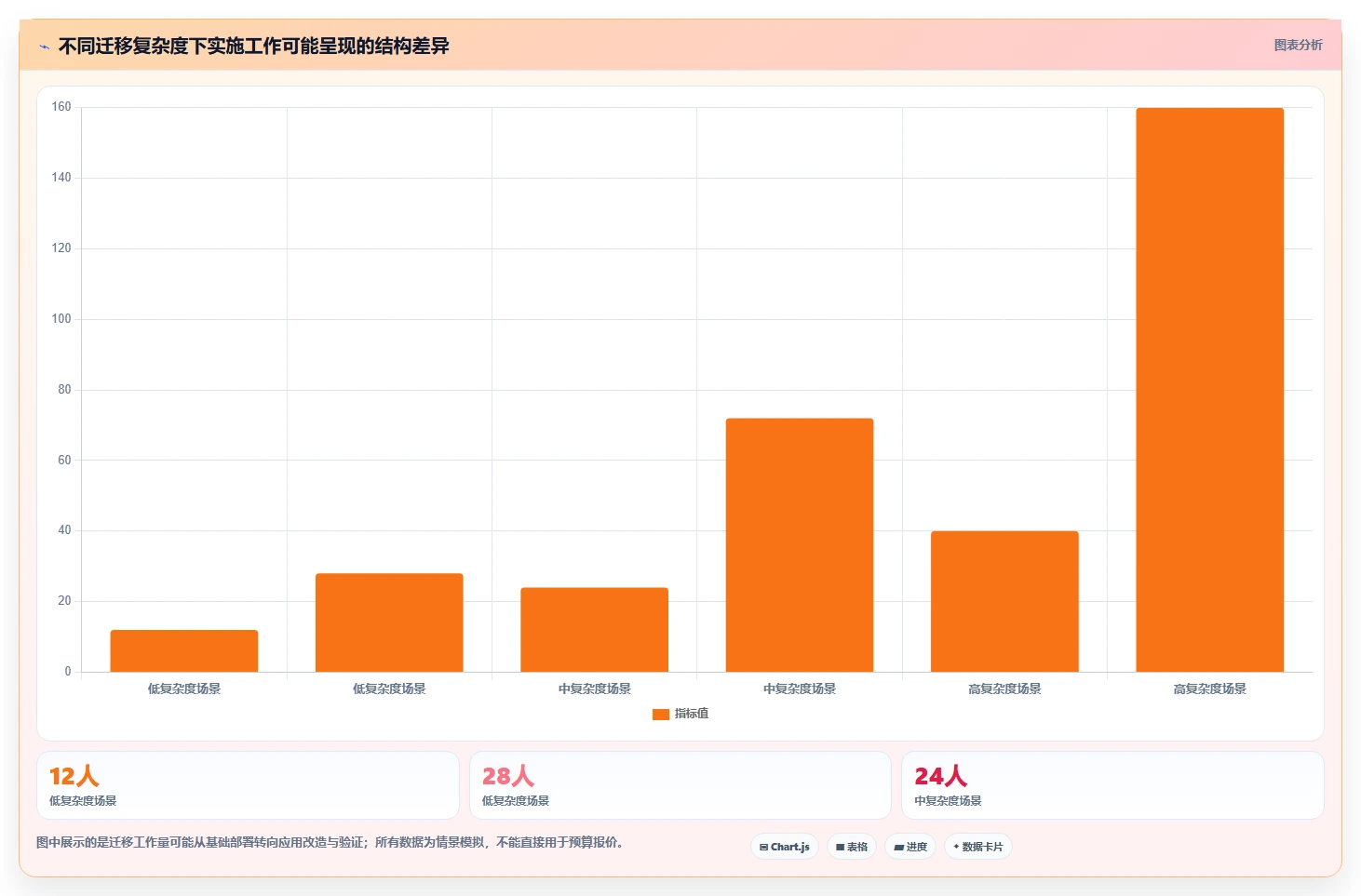Click the y-axis label 140
The height and width of the screenshot is (896, 1361).
click(x=61, y=178)
